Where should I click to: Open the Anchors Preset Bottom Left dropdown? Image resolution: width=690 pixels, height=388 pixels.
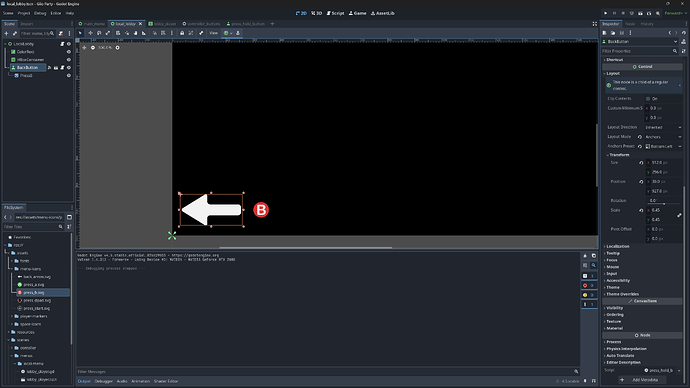point(664,146)
